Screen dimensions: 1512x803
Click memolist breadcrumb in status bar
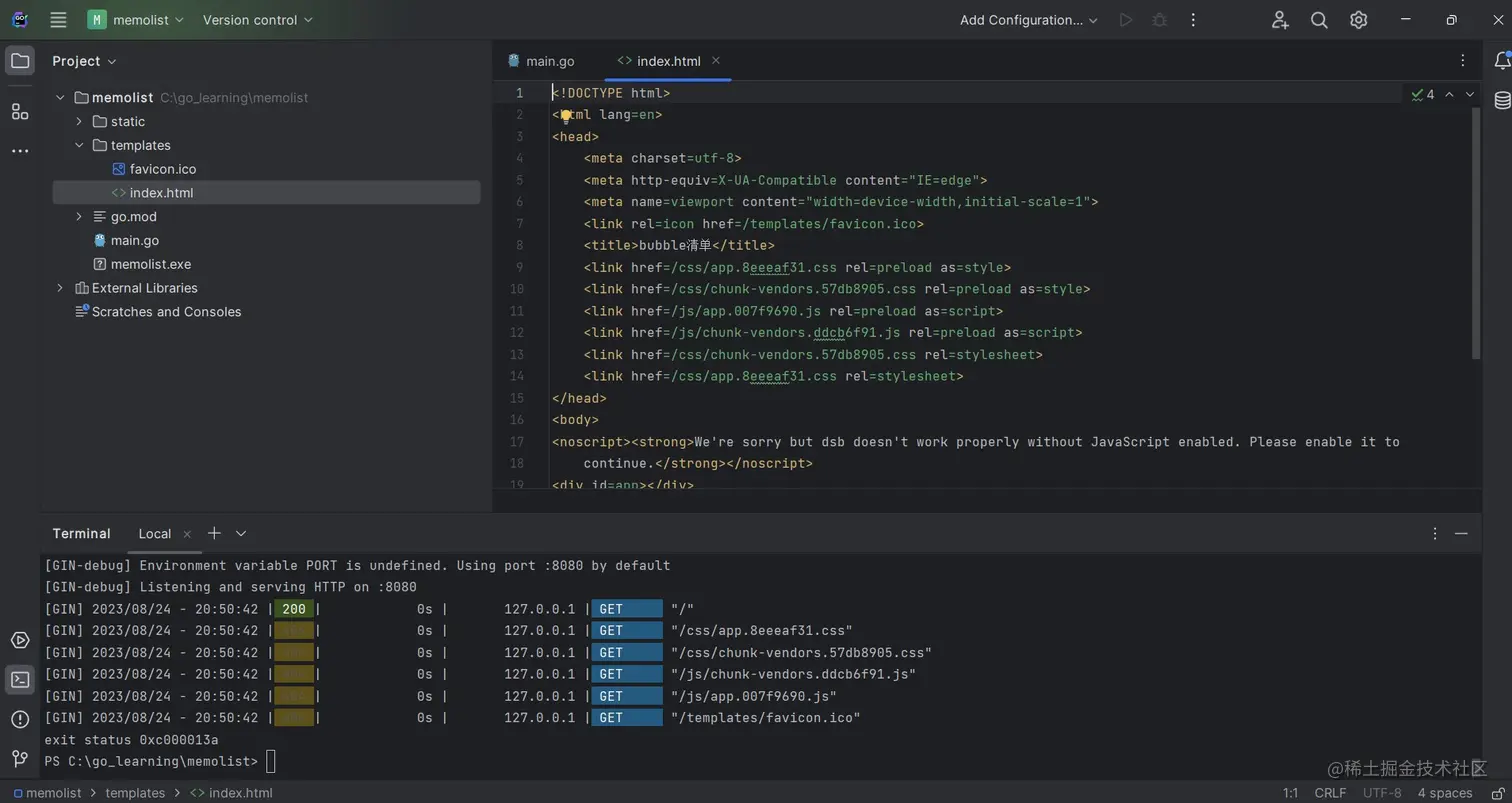point(50,793)
